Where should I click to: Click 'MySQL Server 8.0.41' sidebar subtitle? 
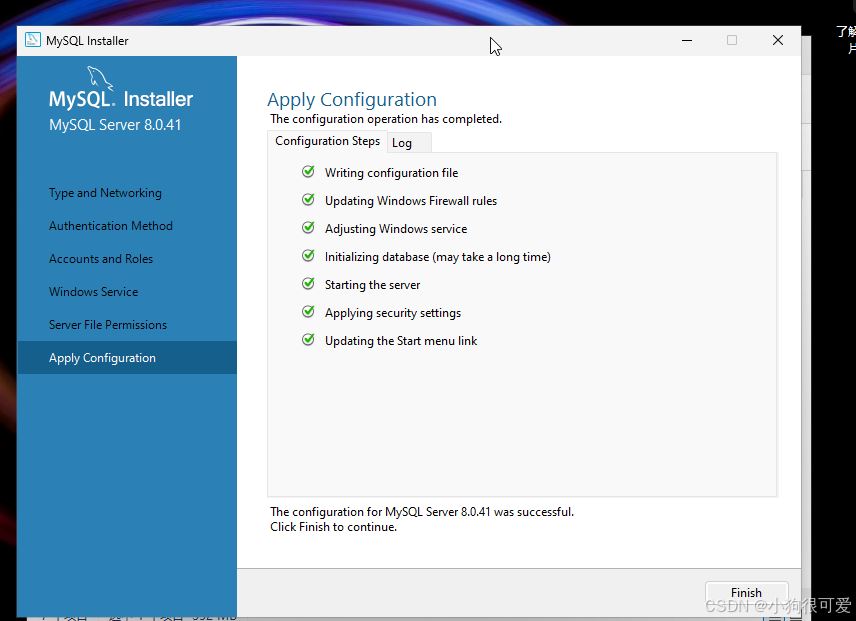pos(115,125)
